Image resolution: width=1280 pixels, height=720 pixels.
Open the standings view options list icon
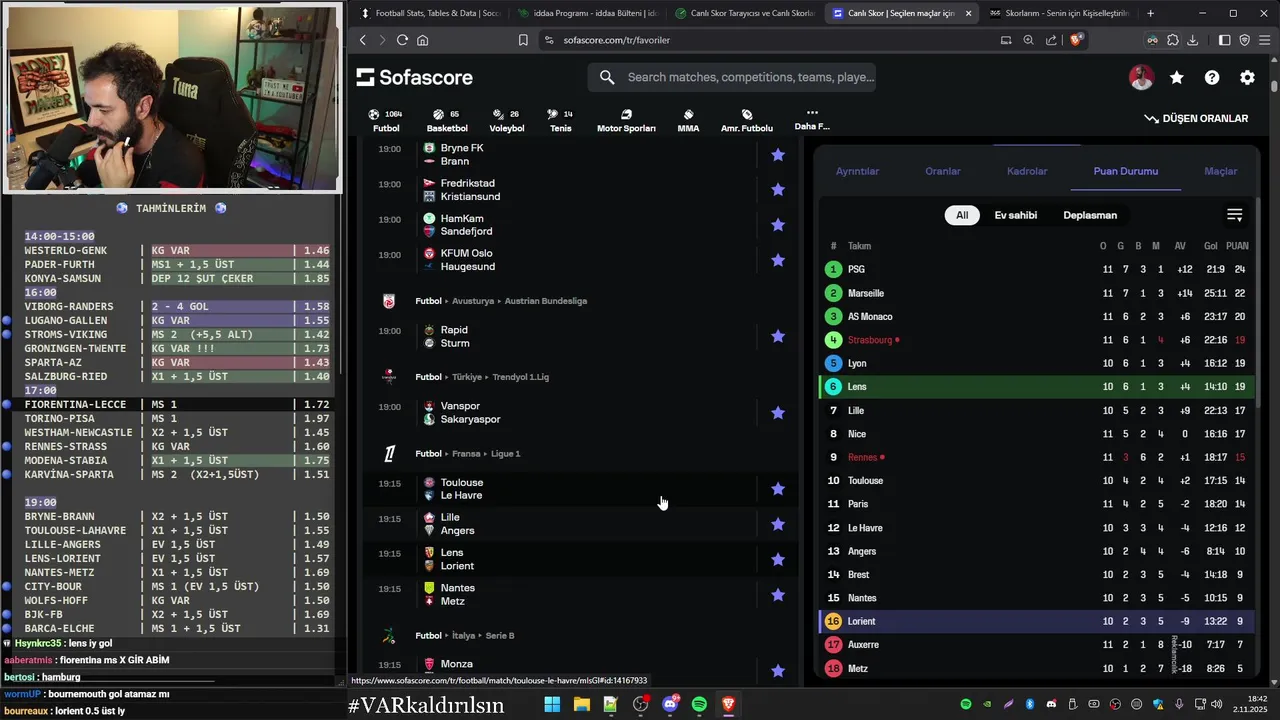tap(1234, 215)
